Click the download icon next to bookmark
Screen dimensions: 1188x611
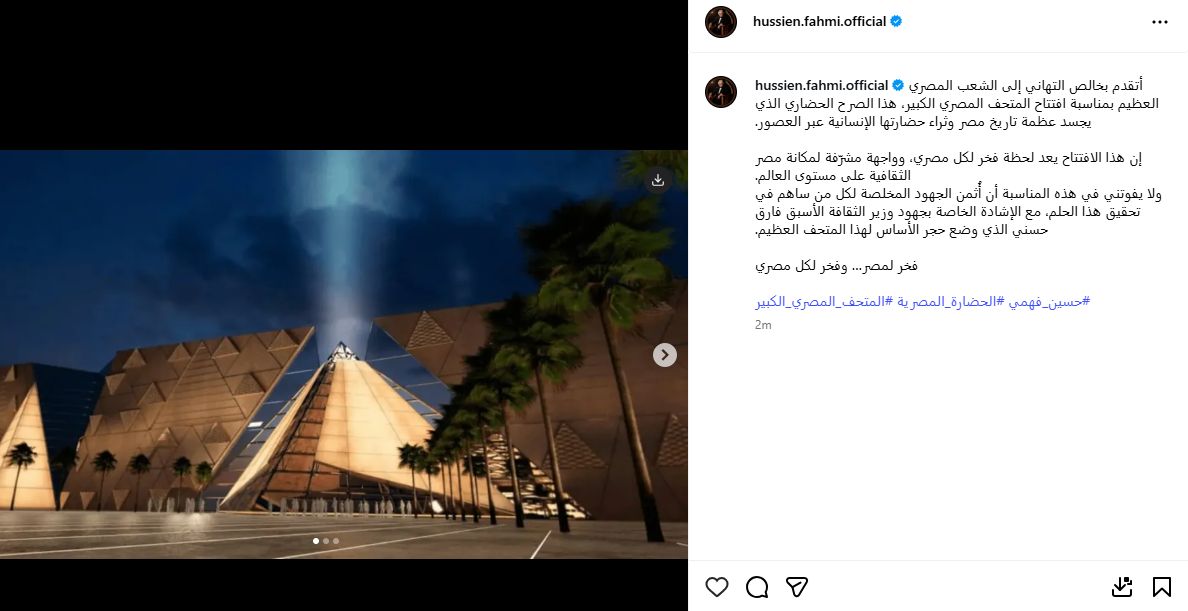click(x=1122, y=587)
